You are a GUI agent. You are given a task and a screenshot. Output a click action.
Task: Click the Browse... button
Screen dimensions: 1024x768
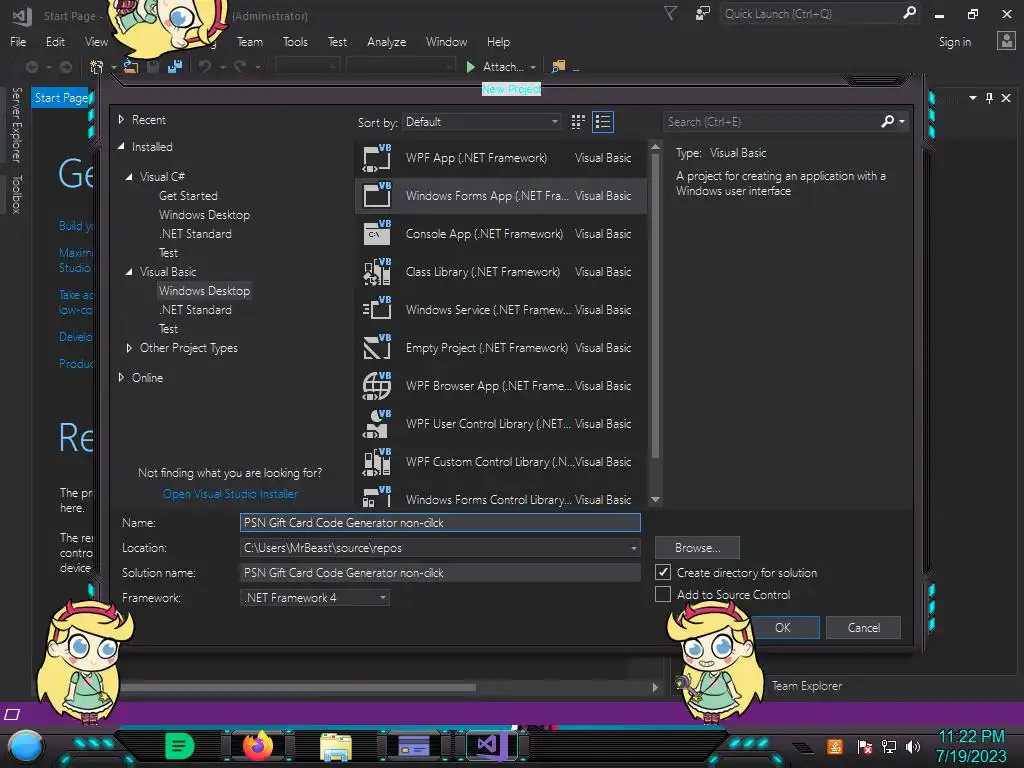pyautogui.click(x=697, y=548)
